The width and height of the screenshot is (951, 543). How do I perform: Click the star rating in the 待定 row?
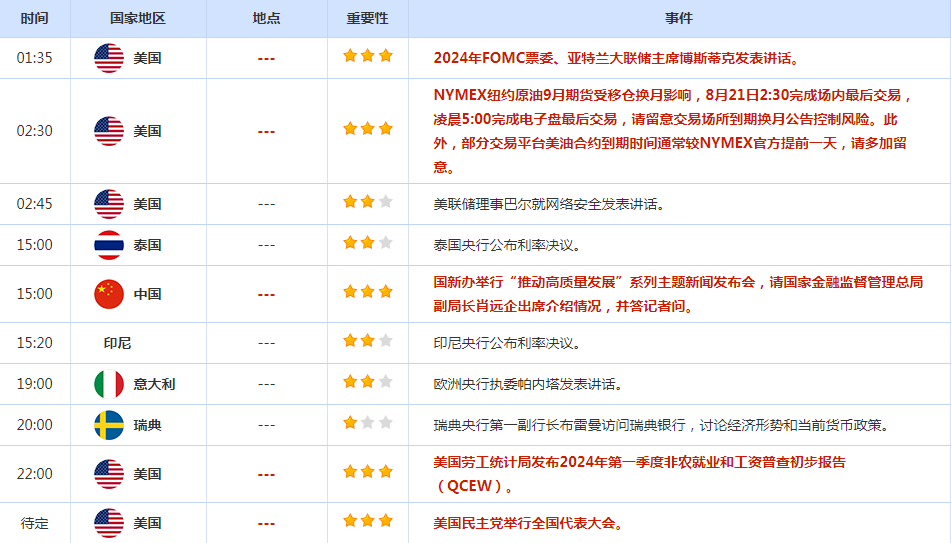point(368,521)
